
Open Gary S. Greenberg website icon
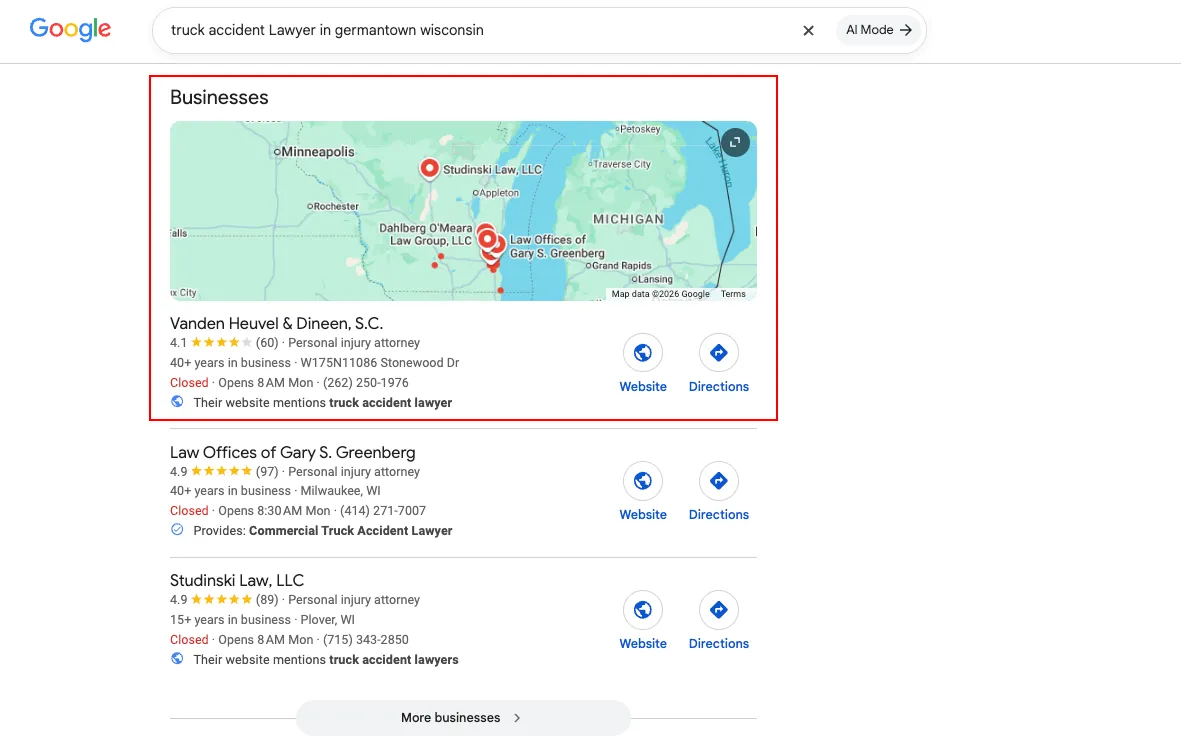click(642, 481)
